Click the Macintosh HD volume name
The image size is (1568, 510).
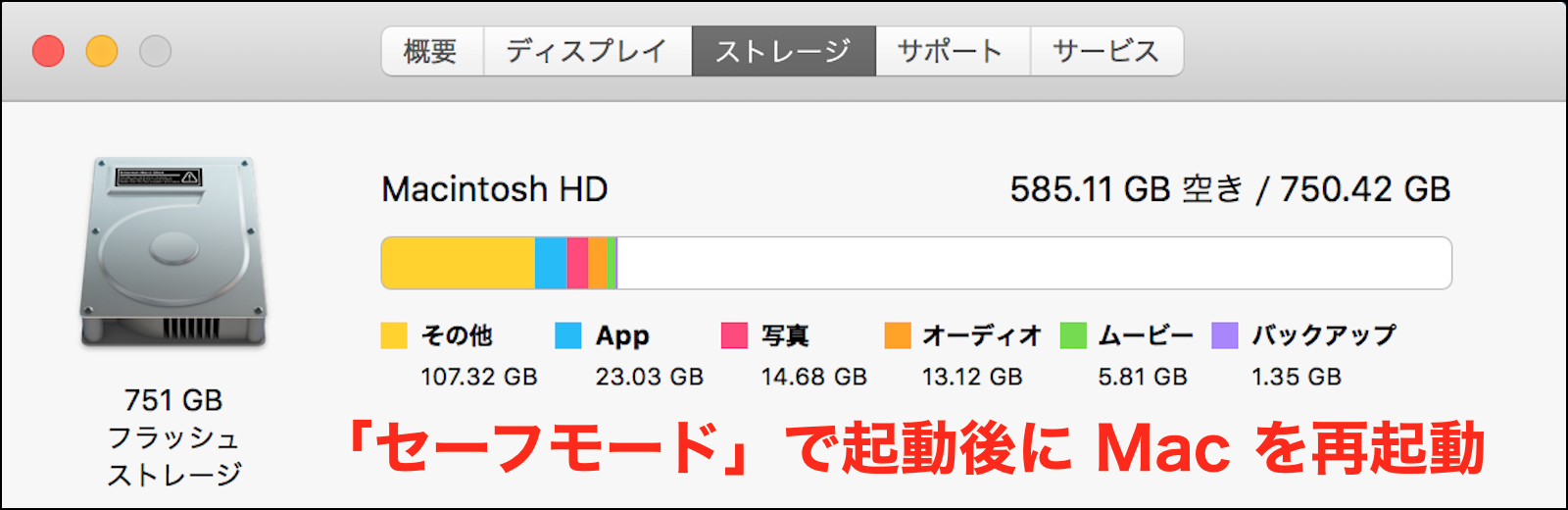tap(495, 189)
